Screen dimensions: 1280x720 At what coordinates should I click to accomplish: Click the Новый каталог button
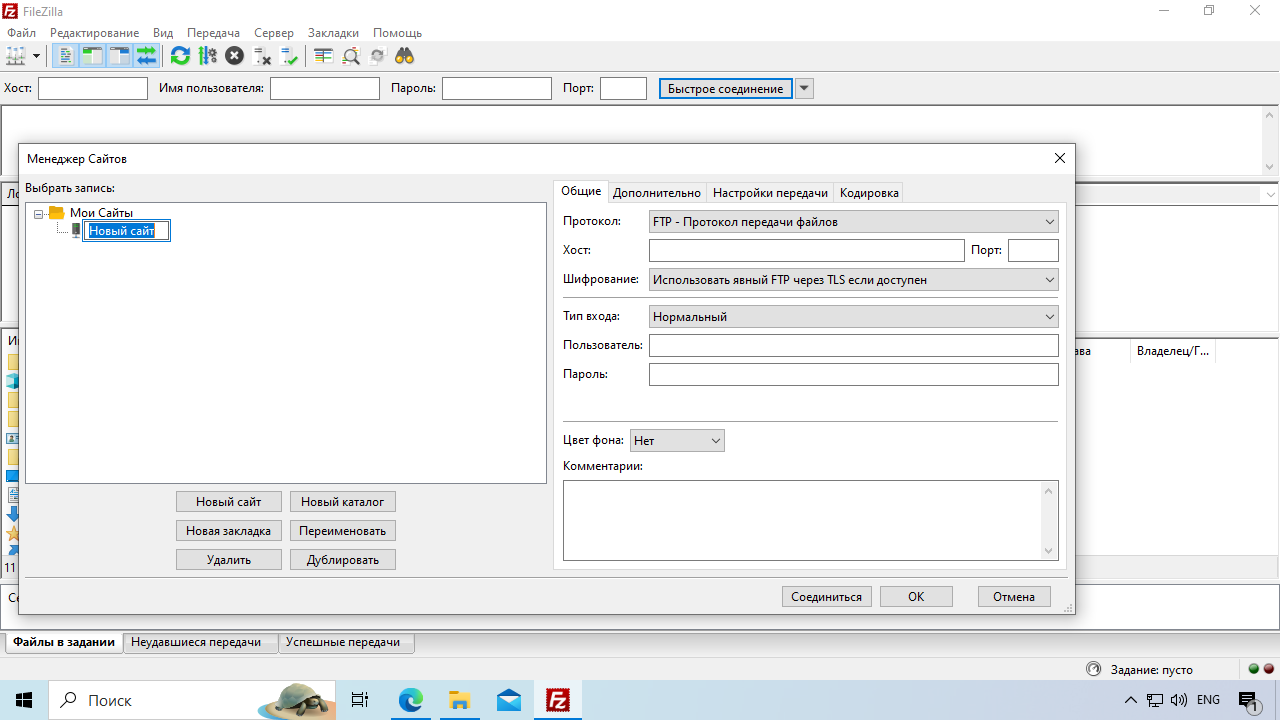[343, 502]
